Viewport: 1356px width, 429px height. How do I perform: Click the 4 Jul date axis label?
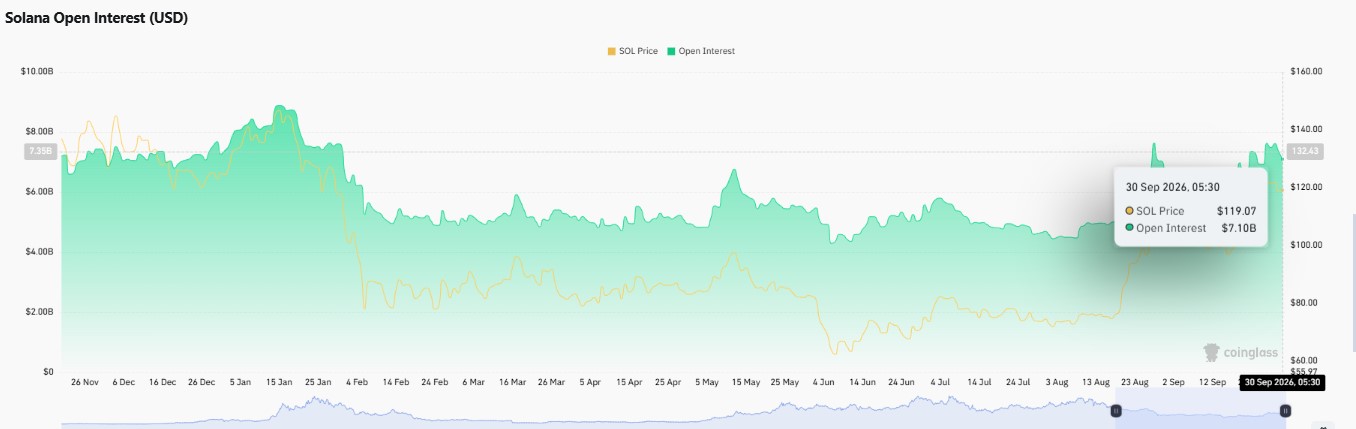pos(940,382)
